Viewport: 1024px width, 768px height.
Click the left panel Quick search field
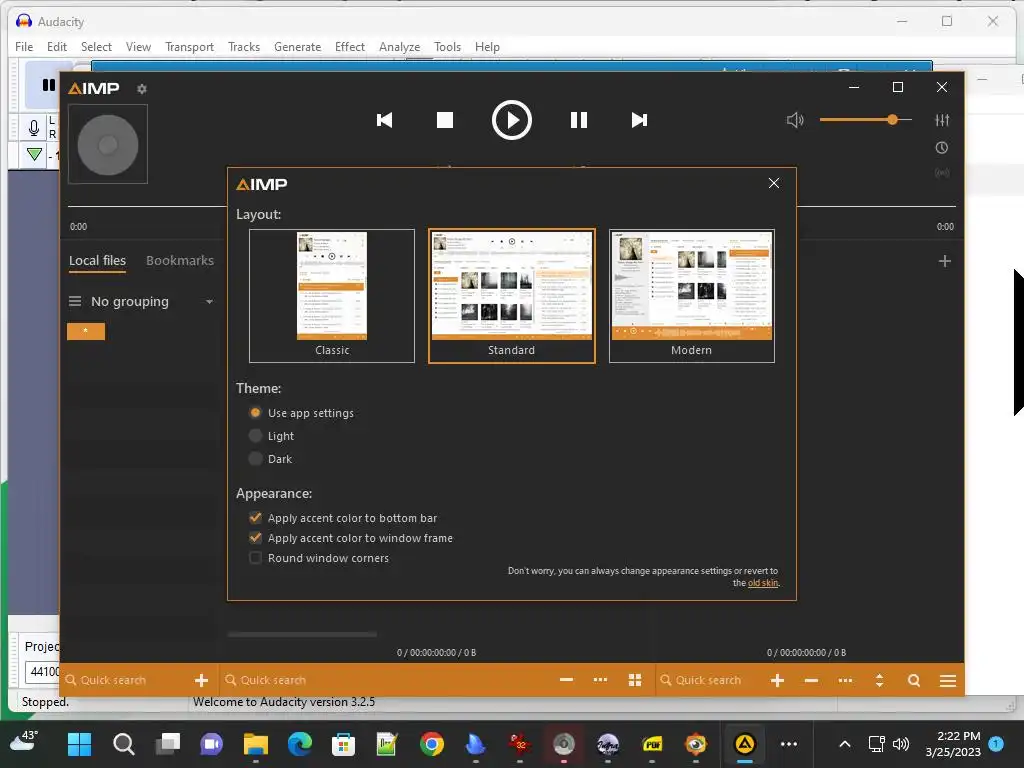pos(127,680)
